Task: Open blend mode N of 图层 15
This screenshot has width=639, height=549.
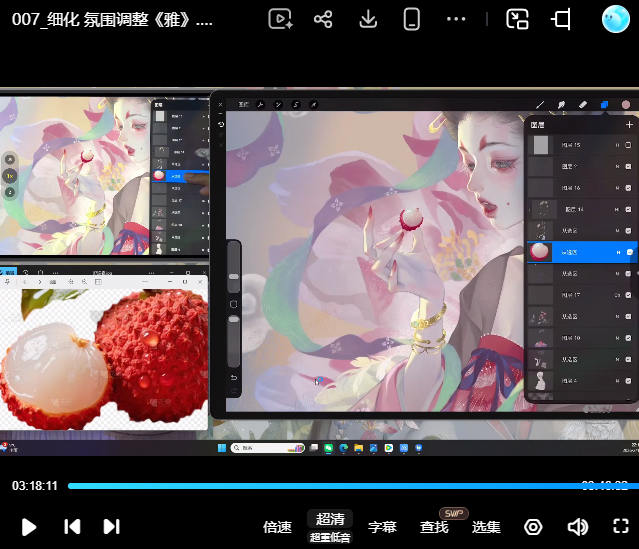Action: coord(617,145)
